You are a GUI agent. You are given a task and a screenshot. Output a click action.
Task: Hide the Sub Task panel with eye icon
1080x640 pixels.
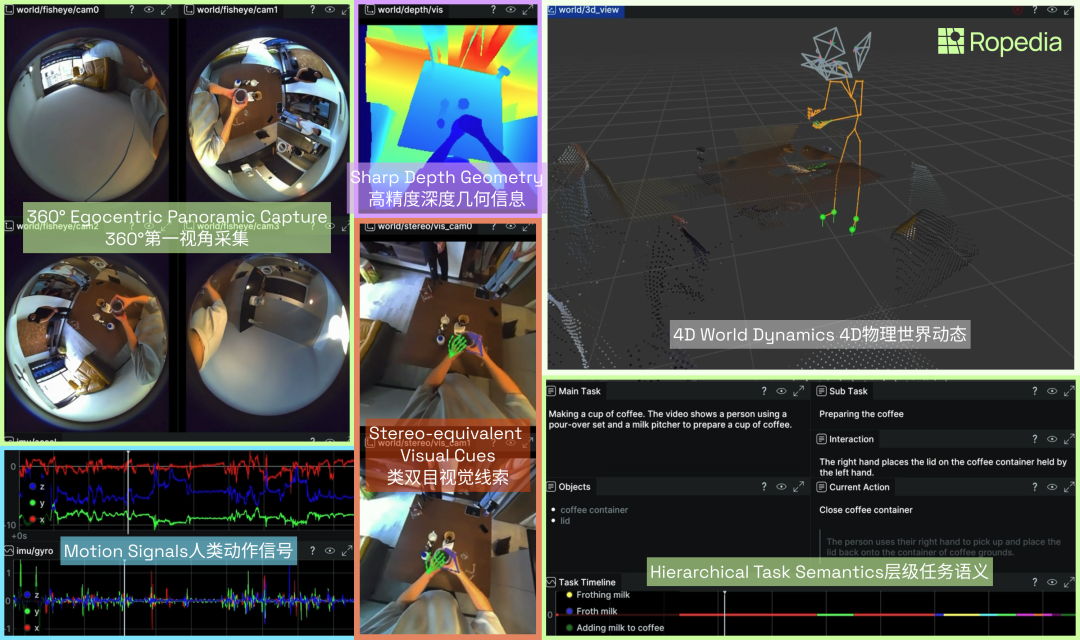pyautogui.click(x=1052, y=392)
